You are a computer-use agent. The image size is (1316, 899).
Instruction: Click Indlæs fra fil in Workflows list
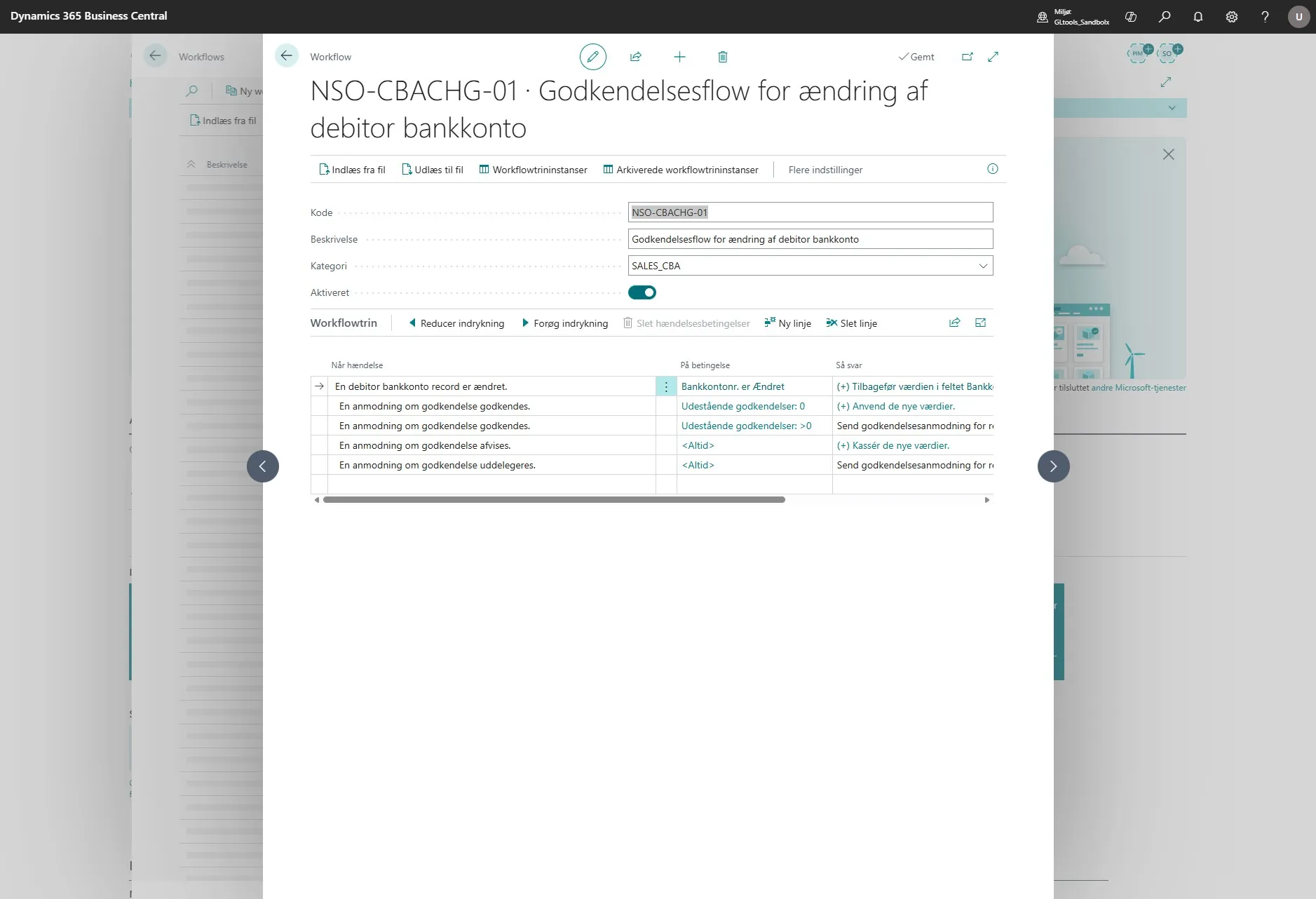[x=223, y=121]
